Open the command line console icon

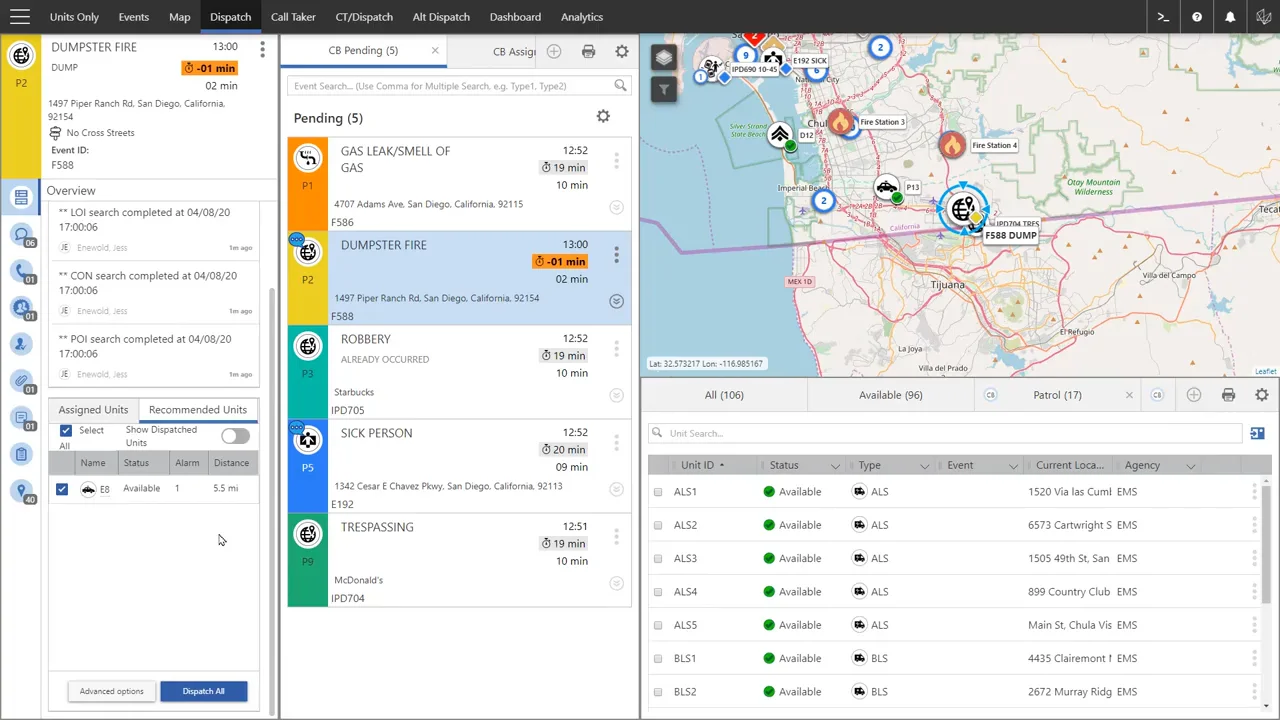pos(1163,17)
